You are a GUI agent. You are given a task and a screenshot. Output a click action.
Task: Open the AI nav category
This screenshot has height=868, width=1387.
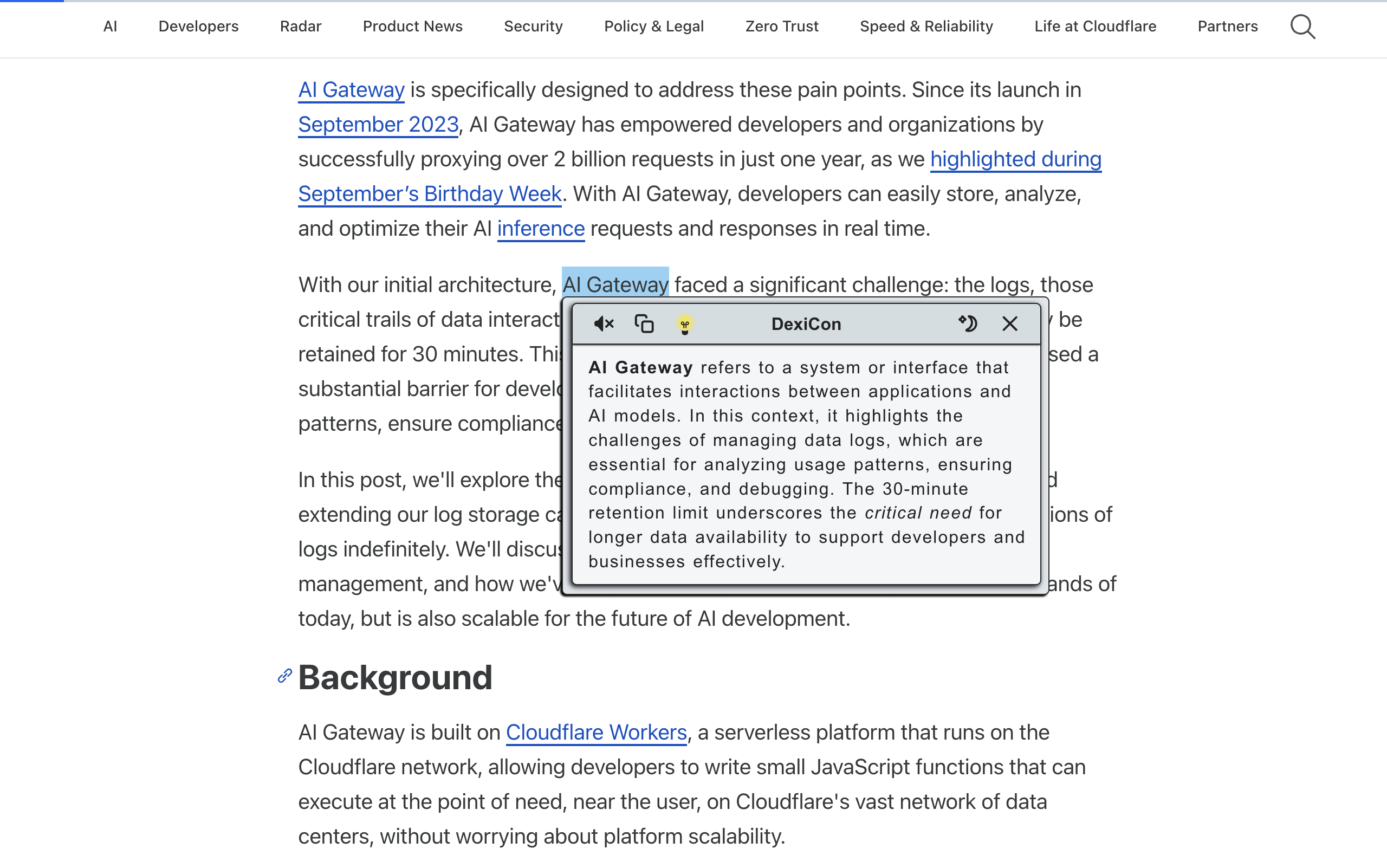click(110, 27)
